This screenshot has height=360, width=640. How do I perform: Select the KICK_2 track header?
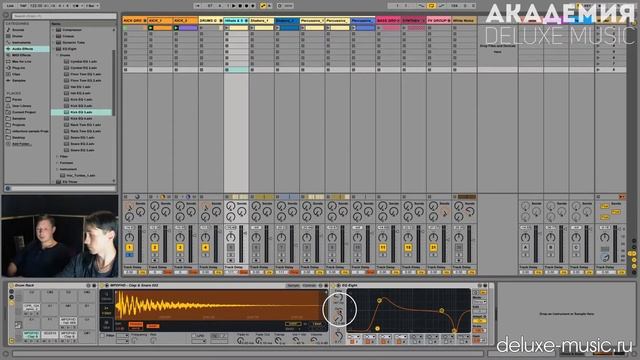[x=185, y=20]
